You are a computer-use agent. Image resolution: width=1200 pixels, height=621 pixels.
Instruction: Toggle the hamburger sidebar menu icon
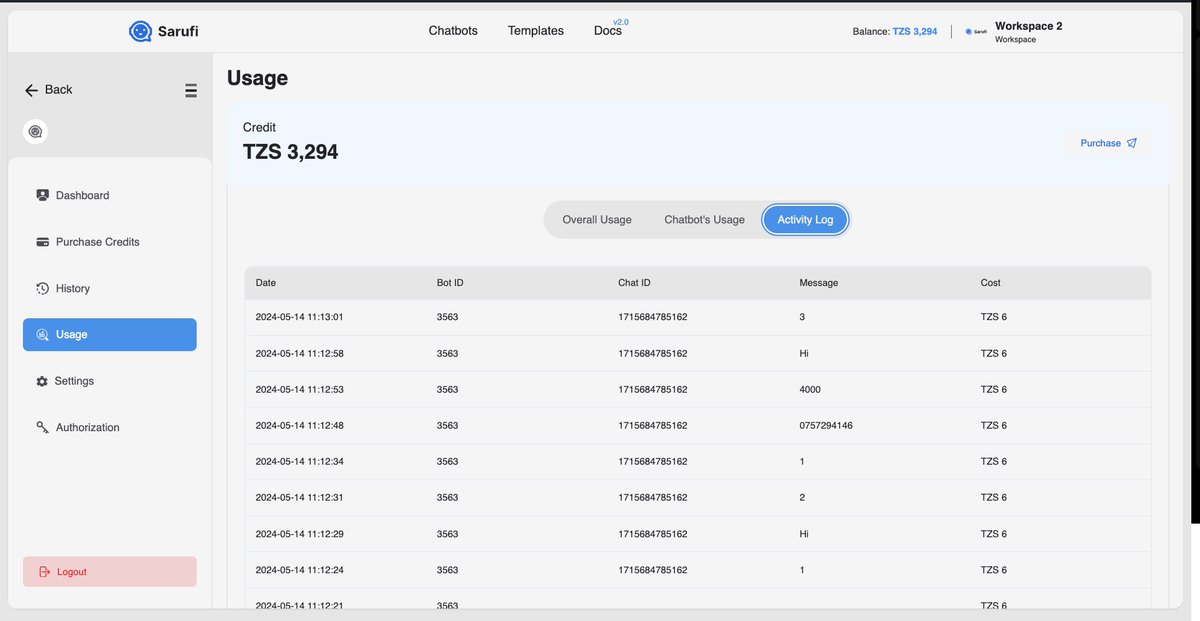point(190,90)
